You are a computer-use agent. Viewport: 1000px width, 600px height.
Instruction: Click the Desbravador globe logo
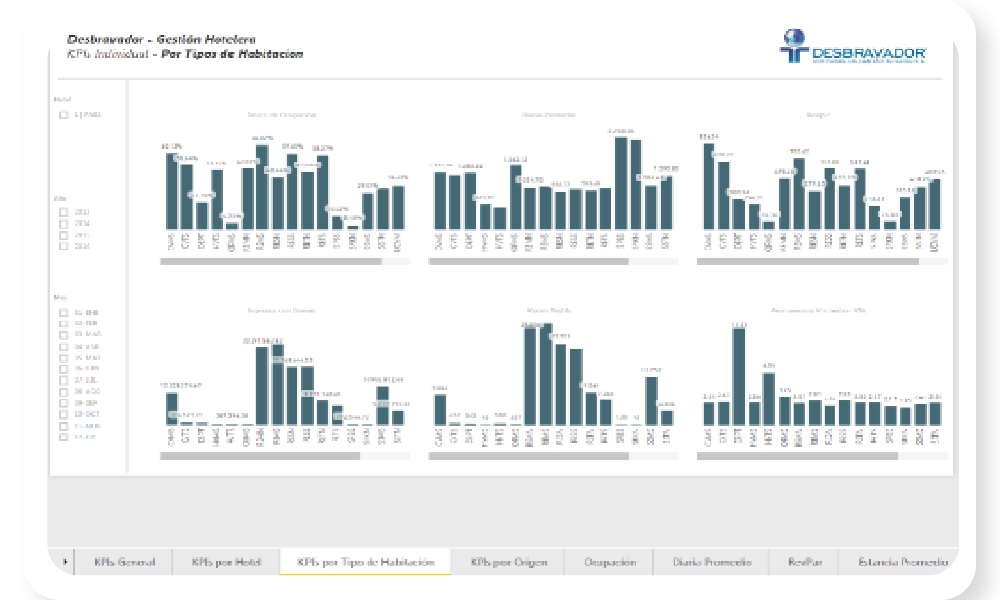(794, 45)
